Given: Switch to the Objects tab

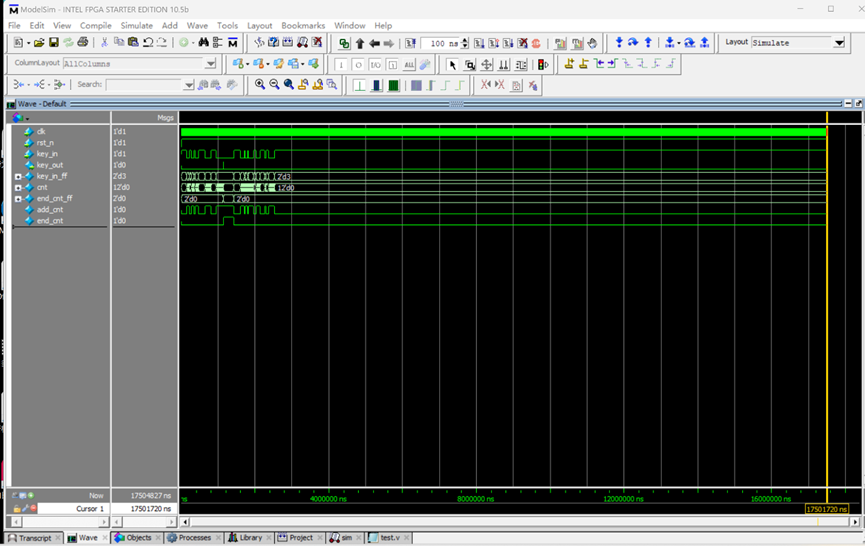Looking at the screenshot, I should 138,538.
